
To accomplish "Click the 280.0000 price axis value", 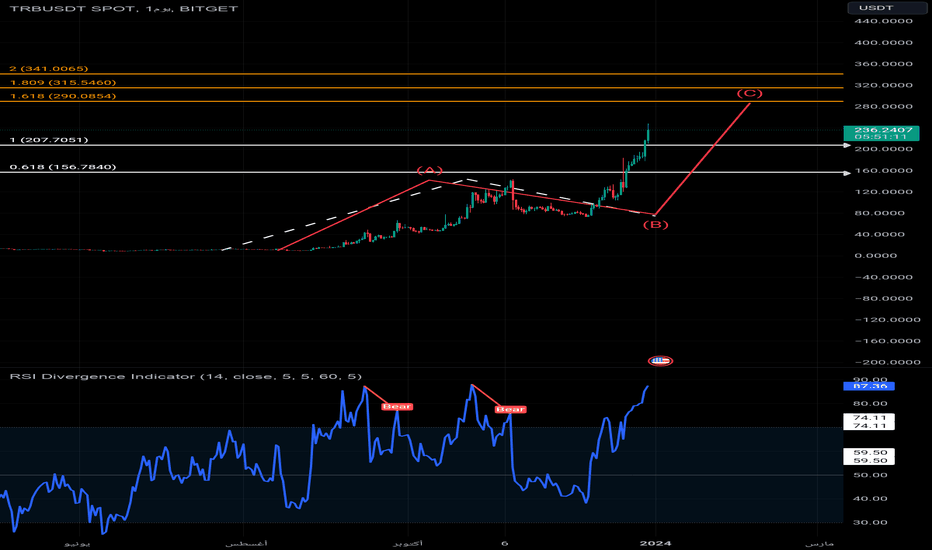I will pos(883,107).
